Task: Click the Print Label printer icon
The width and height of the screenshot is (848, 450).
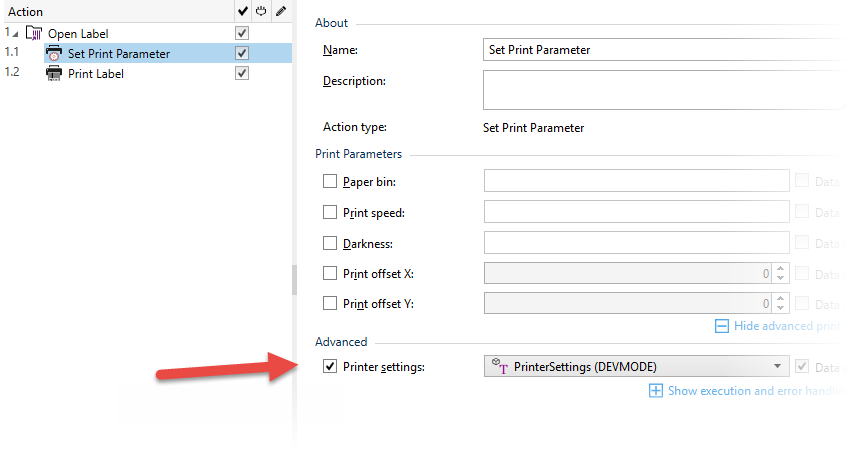Action: click(x=54, y=74)
